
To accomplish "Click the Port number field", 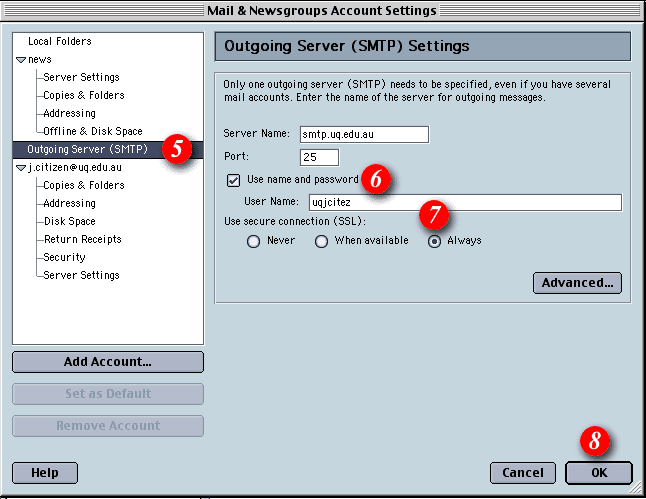I will [319, 157].
